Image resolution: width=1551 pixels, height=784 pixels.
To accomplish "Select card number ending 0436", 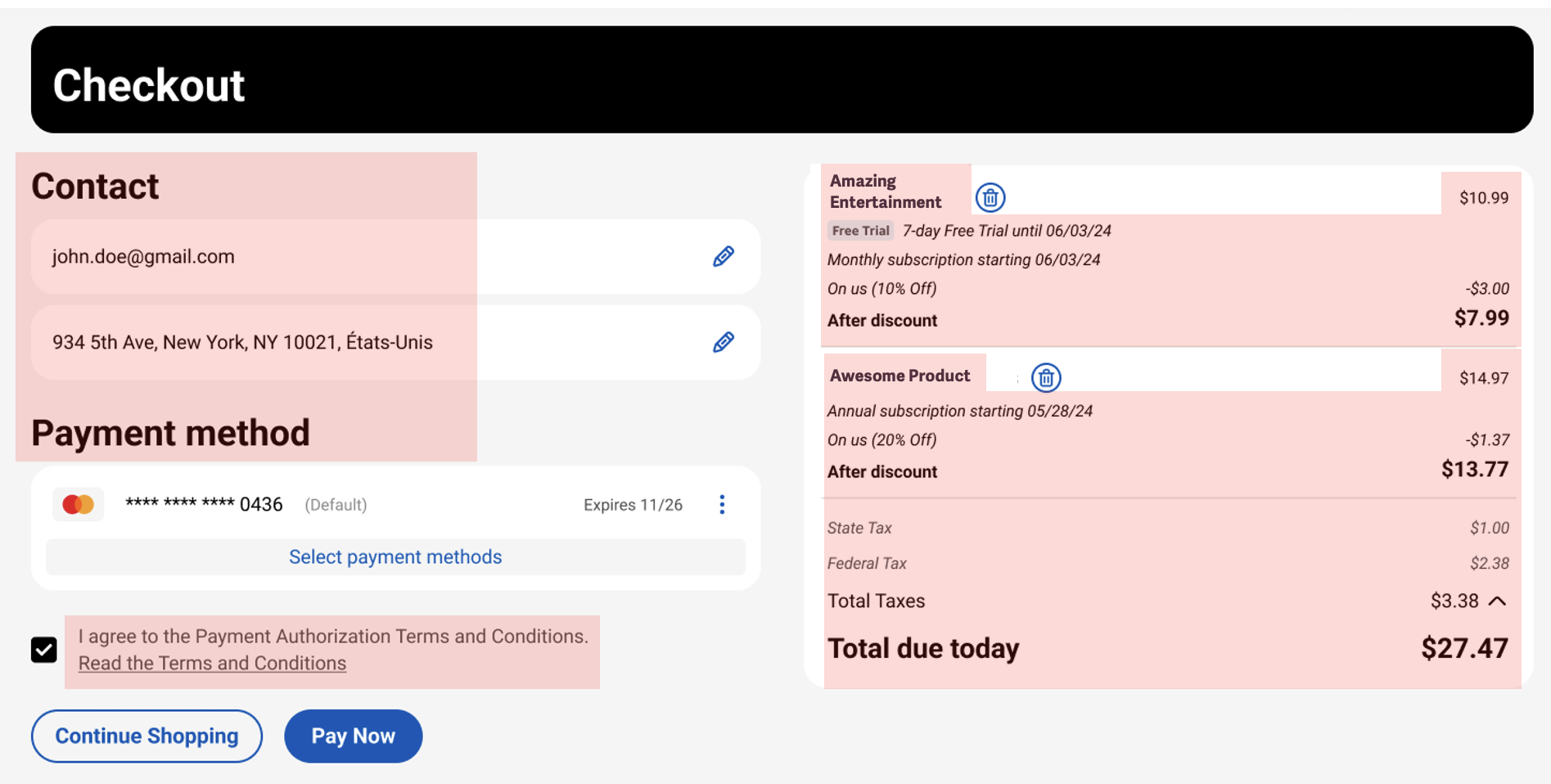I will 204,504.
